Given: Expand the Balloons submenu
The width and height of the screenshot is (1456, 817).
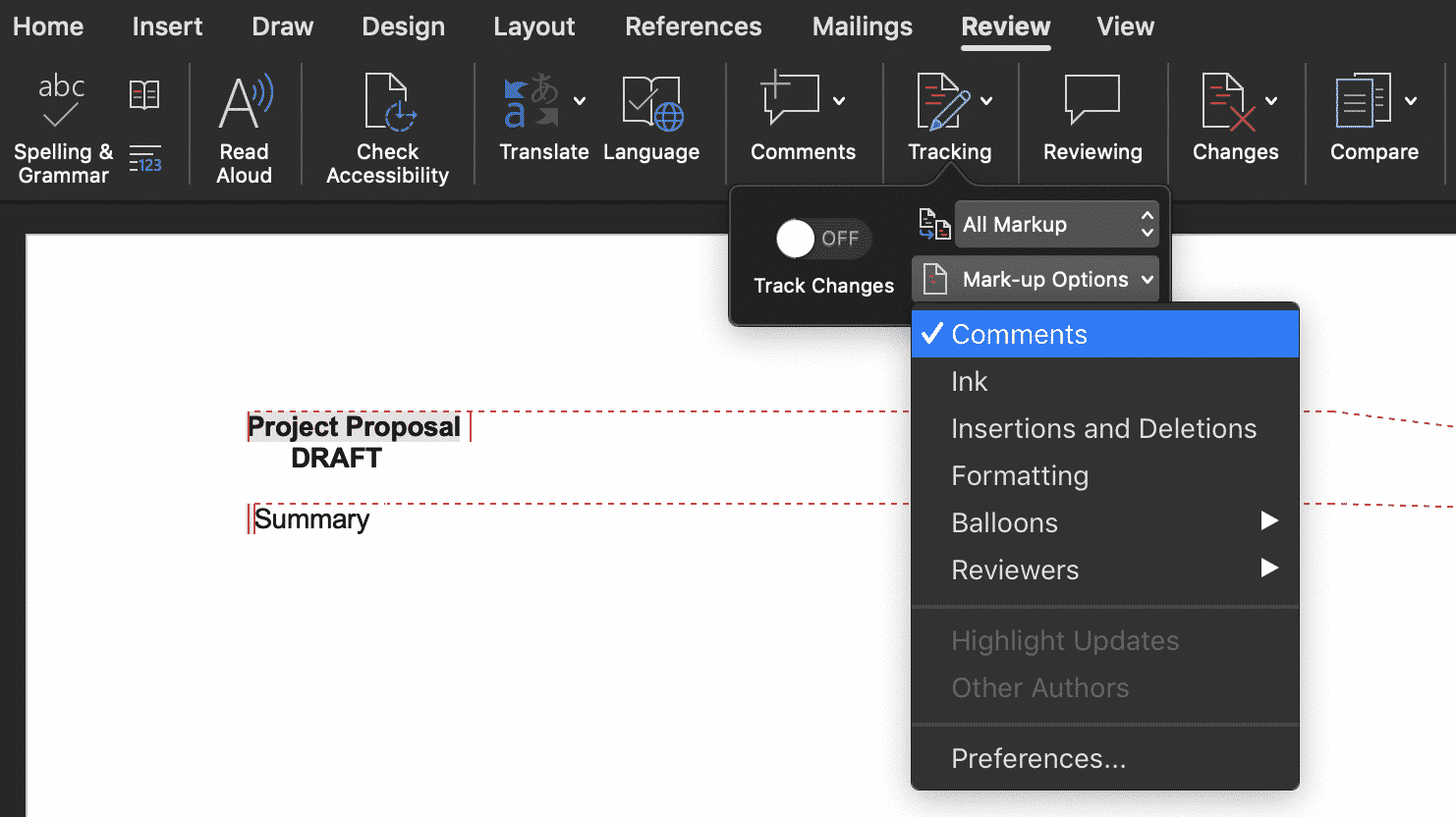Looking at the screenshot, I should 1004,522.
